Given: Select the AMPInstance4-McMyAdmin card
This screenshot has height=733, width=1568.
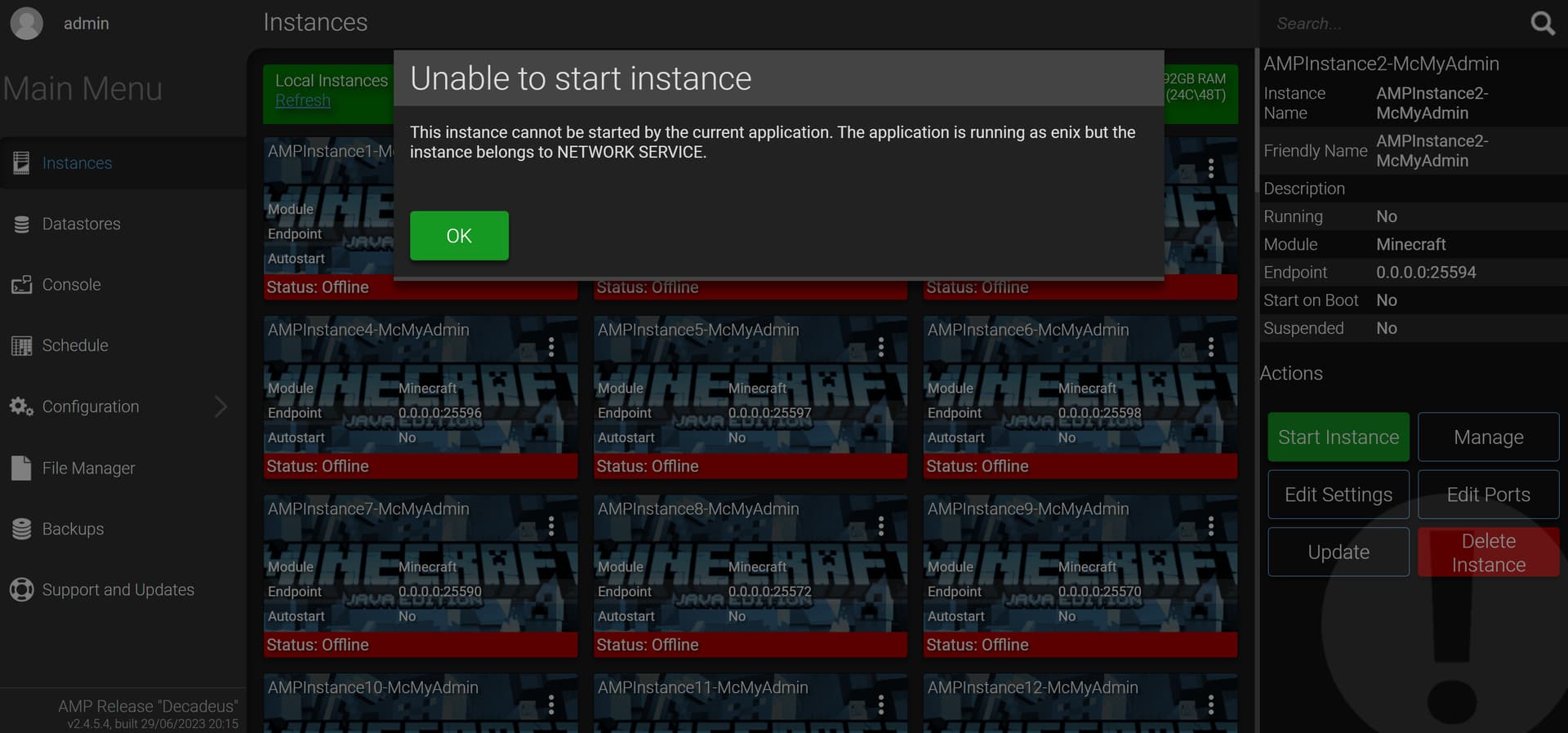Looking at the screenshot, I should (421, 398).
